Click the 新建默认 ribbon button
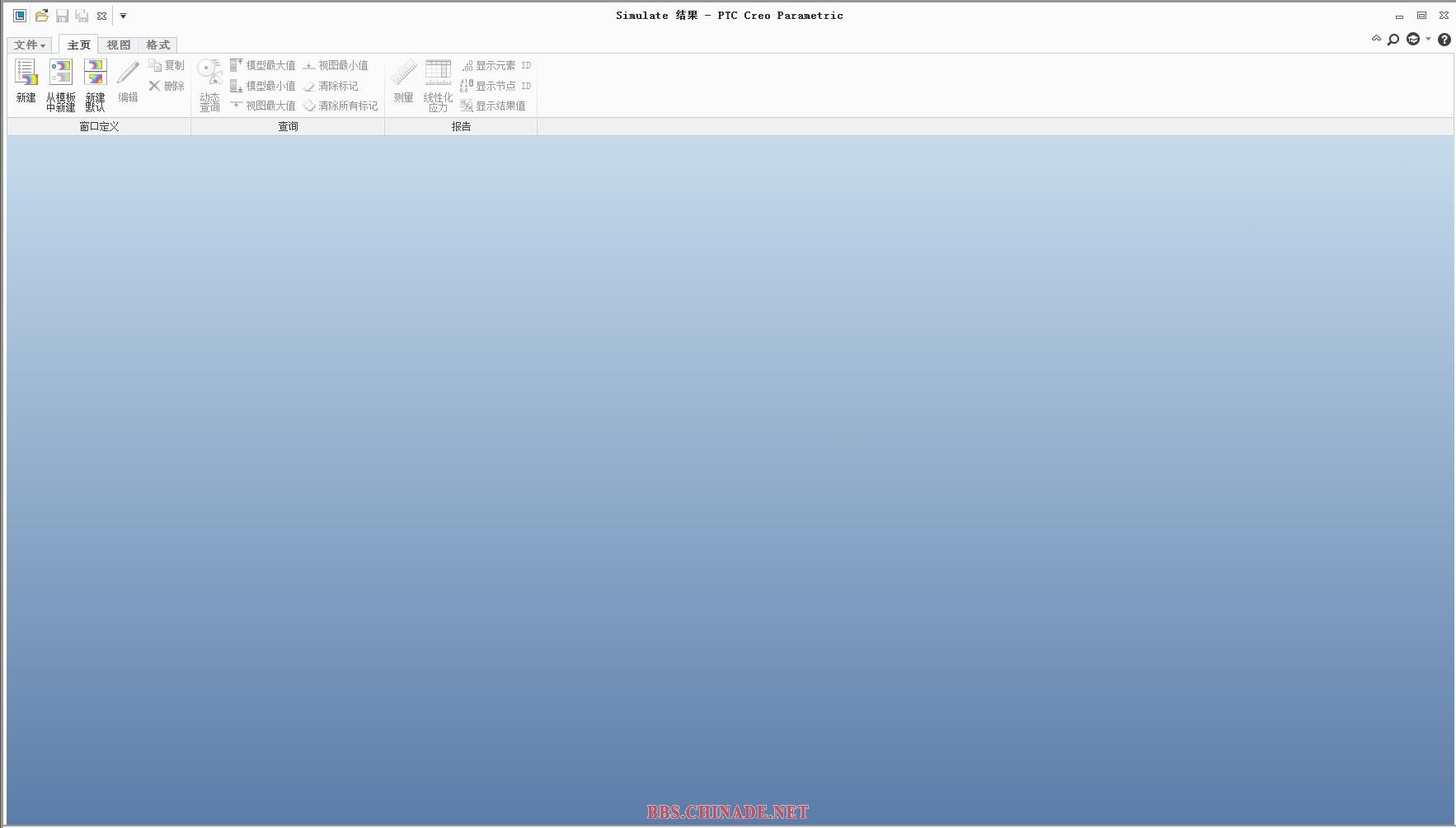This screenshot has height=828, width=1456. [x=95, y=84]
